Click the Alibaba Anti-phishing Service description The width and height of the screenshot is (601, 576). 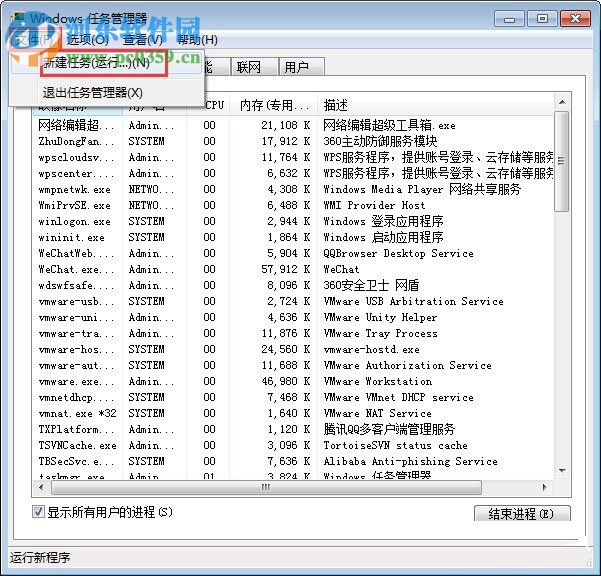pos(410,461)
